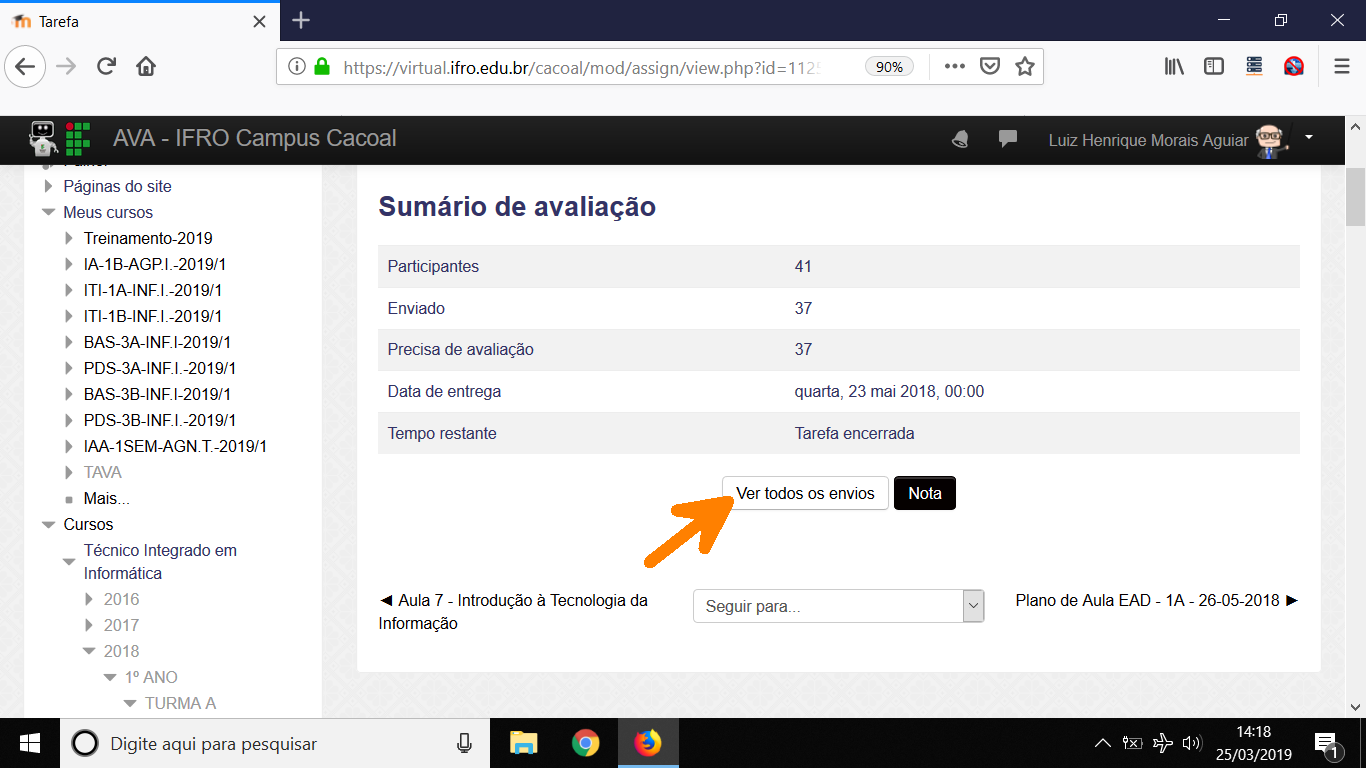Viewport: 1366px width, 768px height.
Task: Expand the user menu arrow beside profile
Action: point(1309,137)
